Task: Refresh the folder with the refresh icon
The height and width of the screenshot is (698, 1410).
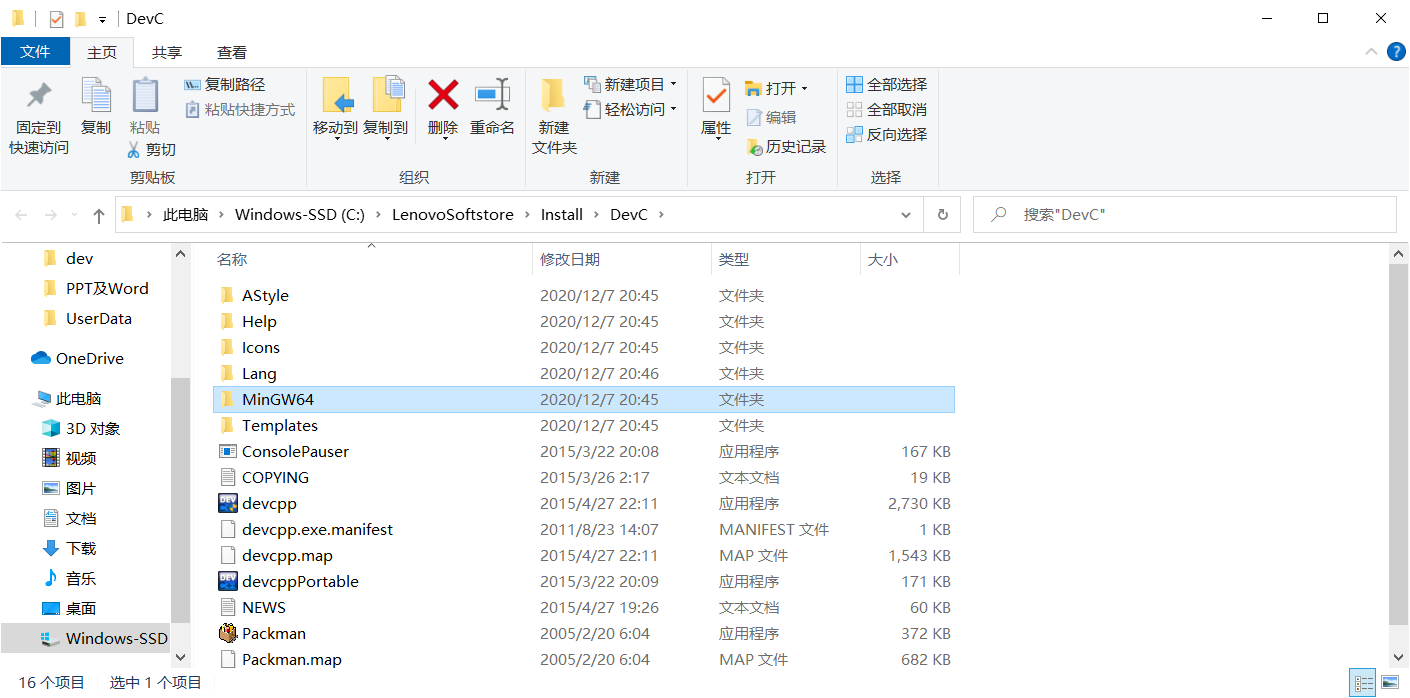Action: coord(941,214)
